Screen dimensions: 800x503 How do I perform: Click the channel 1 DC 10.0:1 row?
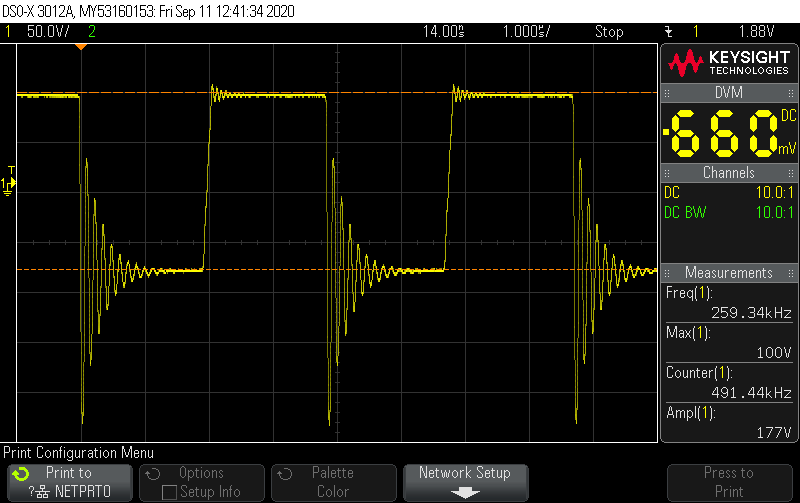[x=729, y=193]
